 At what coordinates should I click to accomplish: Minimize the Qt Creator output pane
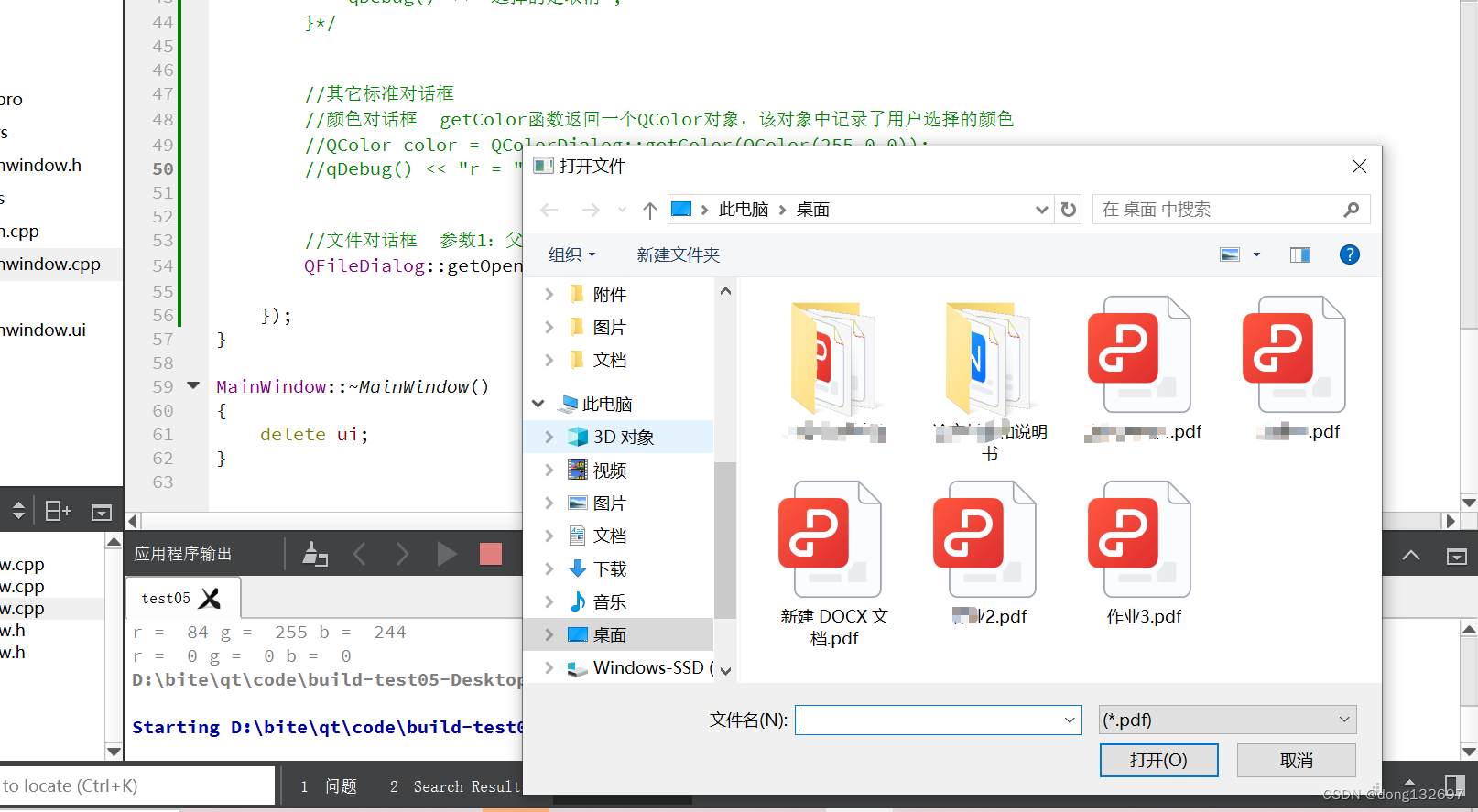coord(1456,556)
